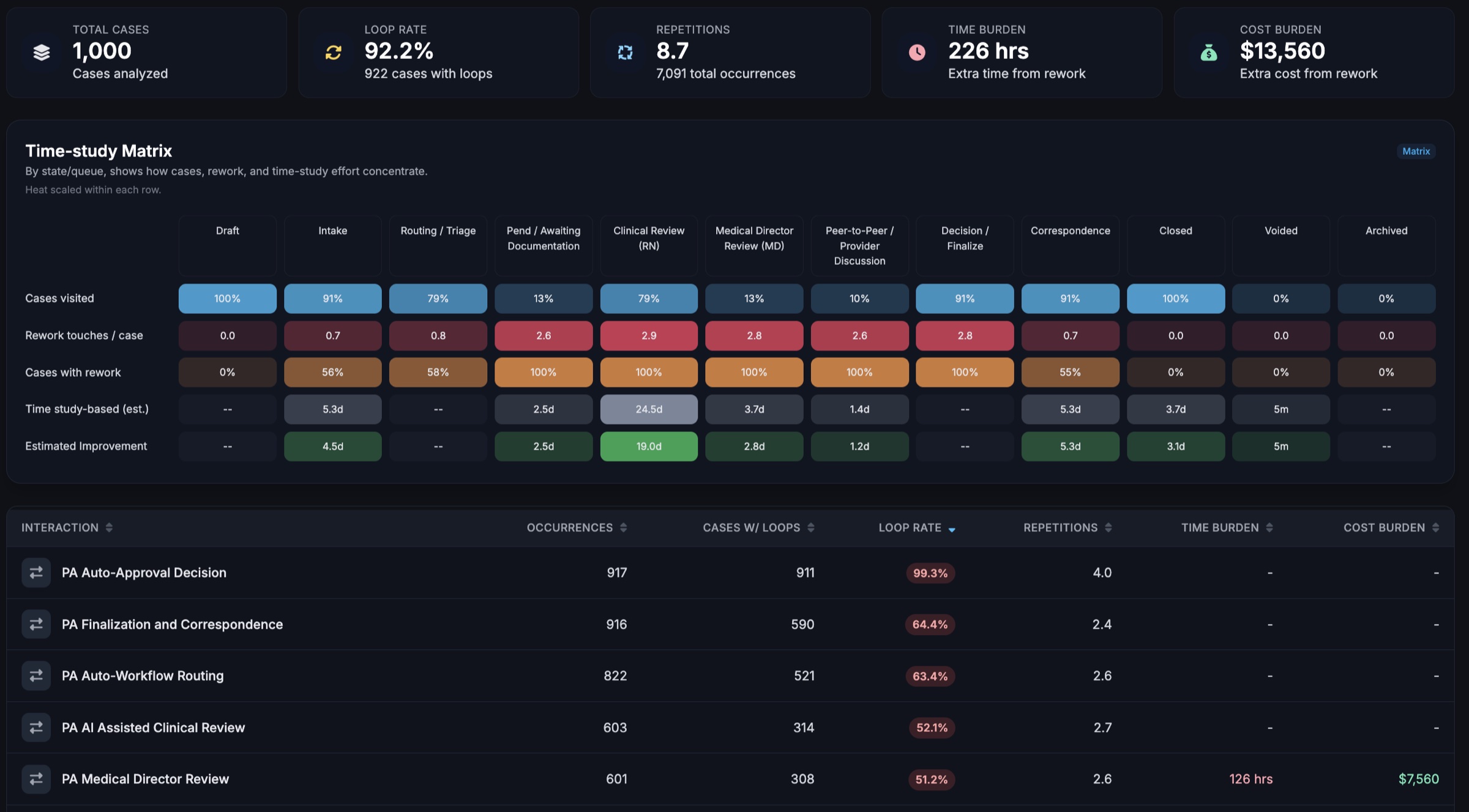The width and height of the screenshot is (1469, 812).
Task: Click the $7,560 cost burden value
Action: click(x=1419, y=779)
